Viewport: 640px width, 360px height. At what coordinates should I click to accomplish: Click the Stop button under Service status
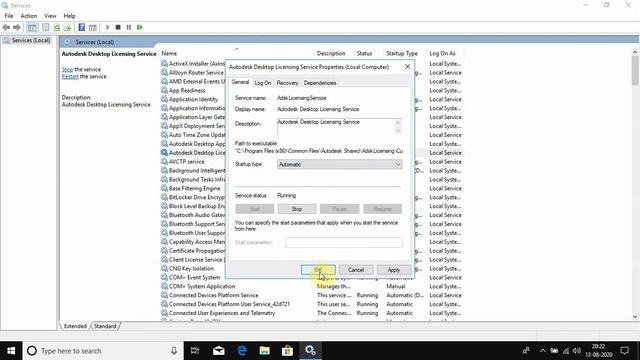297,209
